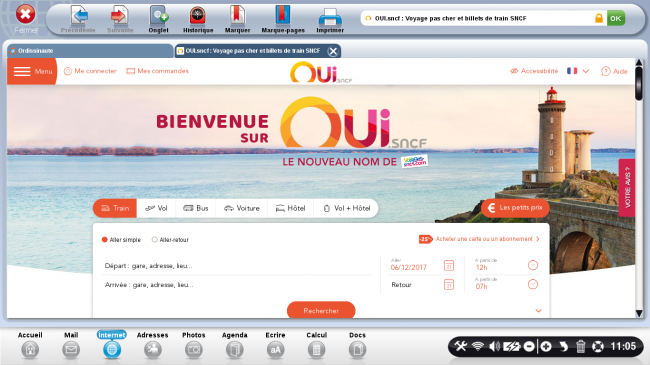Click the green OK button
This screenshot has height=365, width=650.
tap(616, 18)
